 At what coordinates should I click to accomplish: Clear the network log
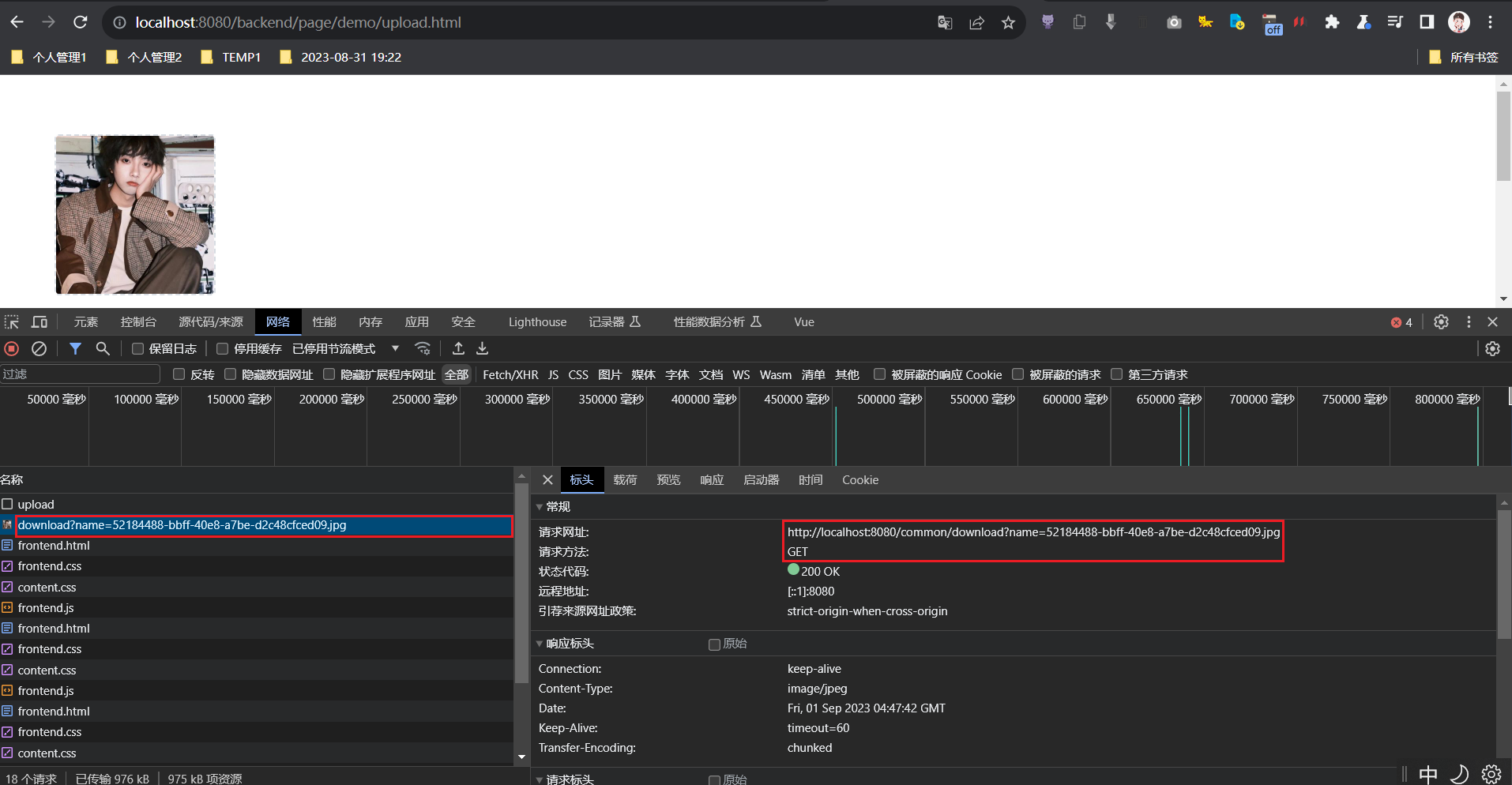pyautogui.click(x=39, y=348)
